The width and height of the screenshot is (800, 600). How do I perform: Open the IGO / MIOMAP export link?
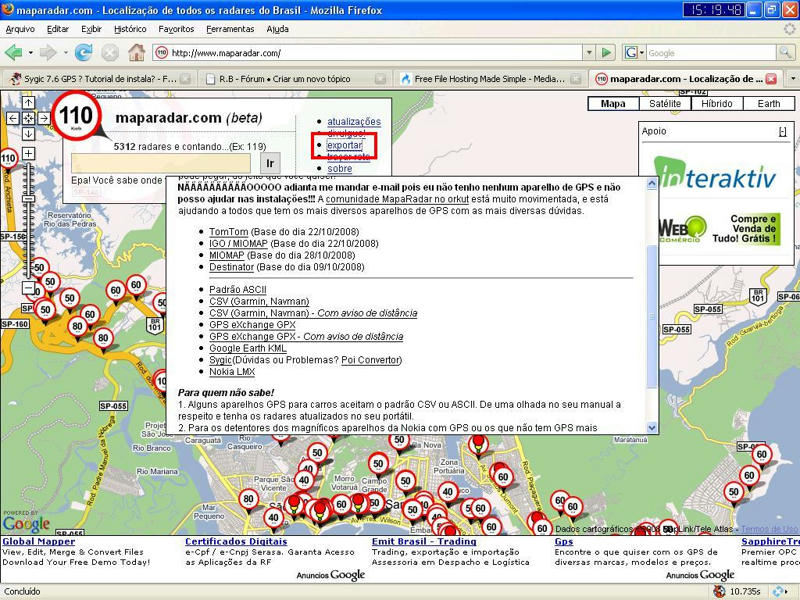point(238,243)
